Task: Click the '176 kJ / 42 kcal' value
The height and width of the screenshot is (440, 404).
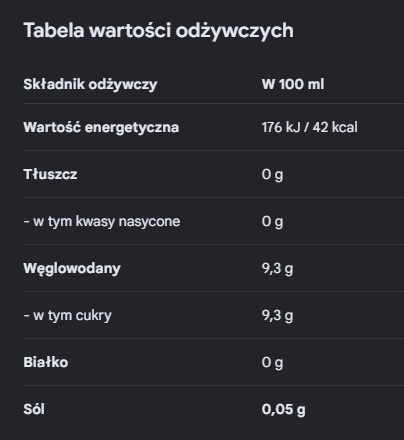Action: (309, 127)
